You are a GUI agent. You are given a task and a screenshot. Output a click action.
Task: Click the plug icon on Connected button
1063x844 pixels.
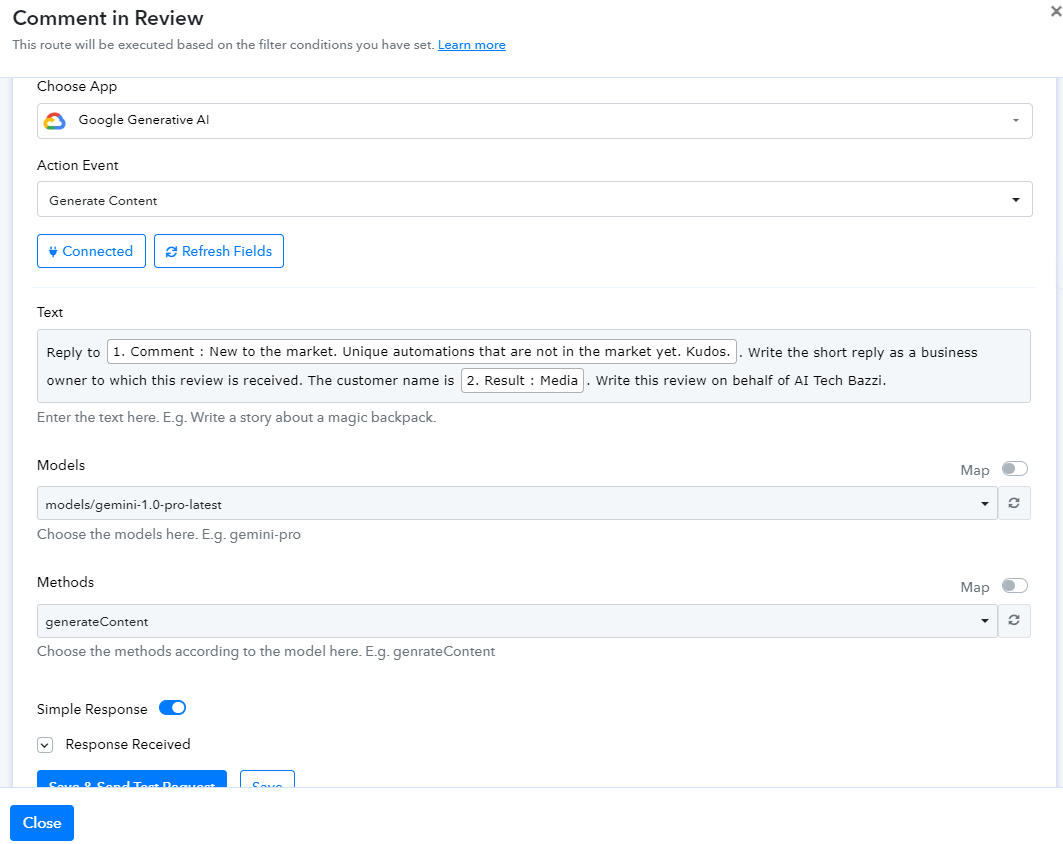(x=53, y=252)
